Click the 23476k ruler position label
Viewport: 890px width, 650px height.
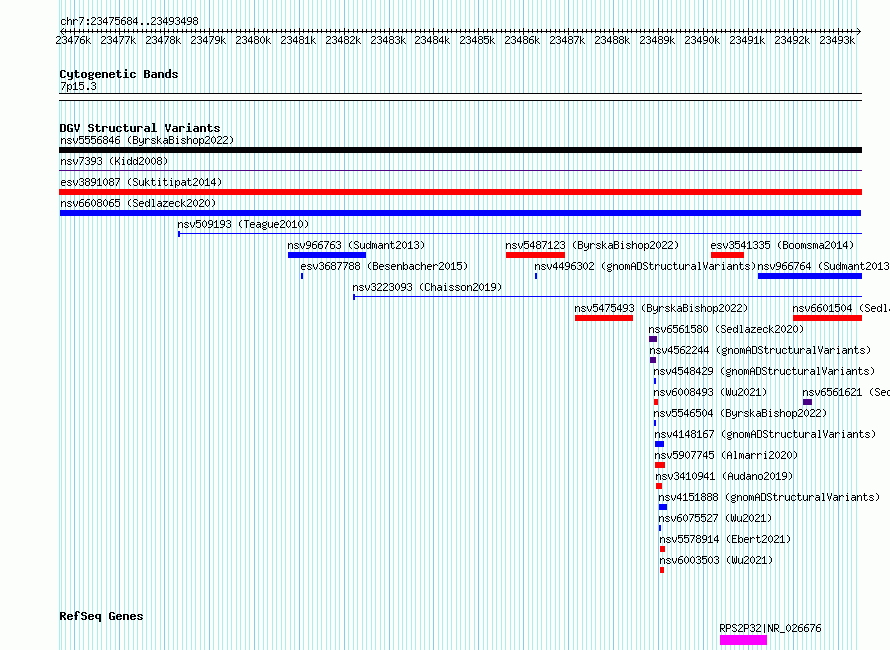[73, 40]
